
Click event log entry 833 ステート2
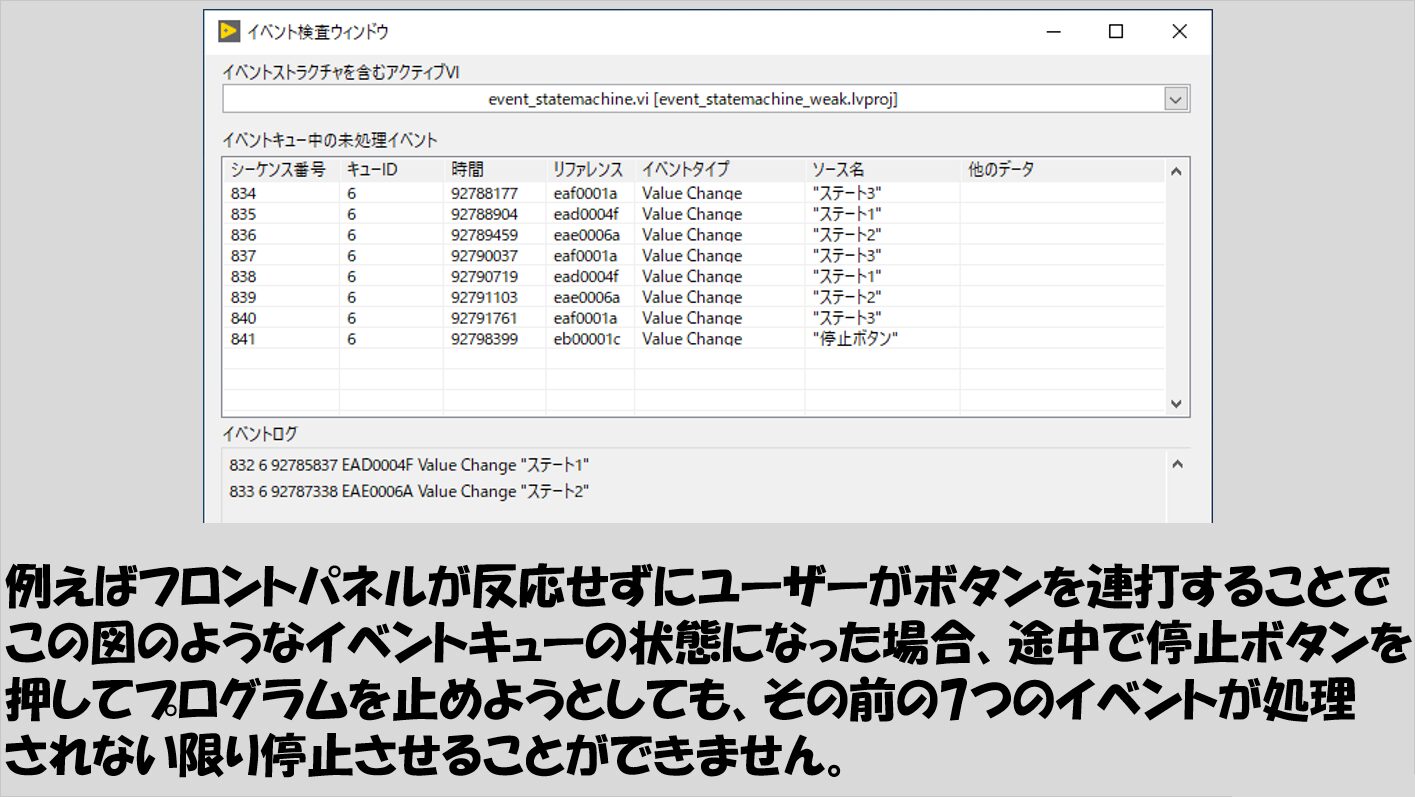point(409,491)
